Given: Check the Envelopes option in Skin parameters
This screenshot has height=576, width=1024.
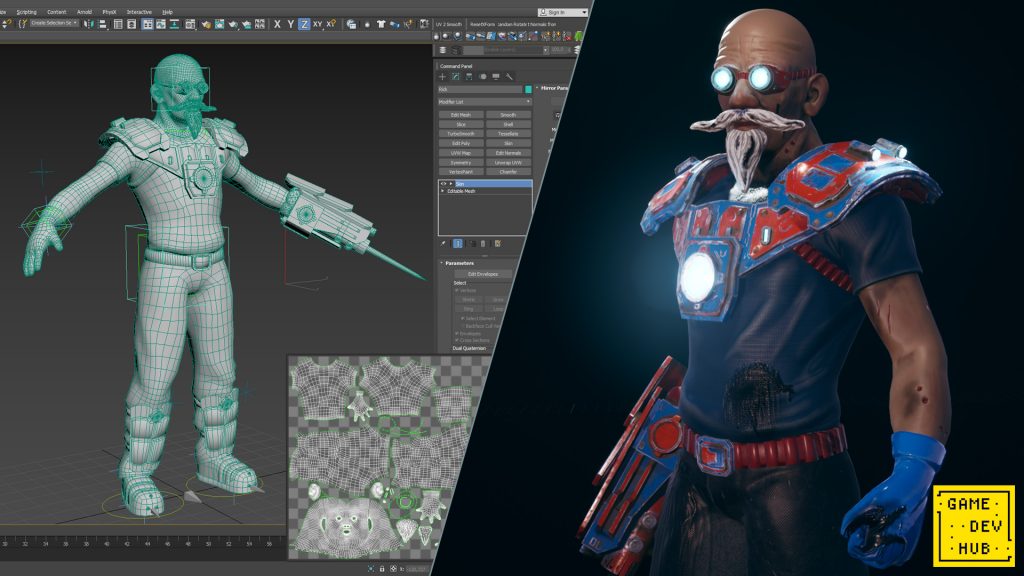Looking at the screenshot, I should 457,332.
